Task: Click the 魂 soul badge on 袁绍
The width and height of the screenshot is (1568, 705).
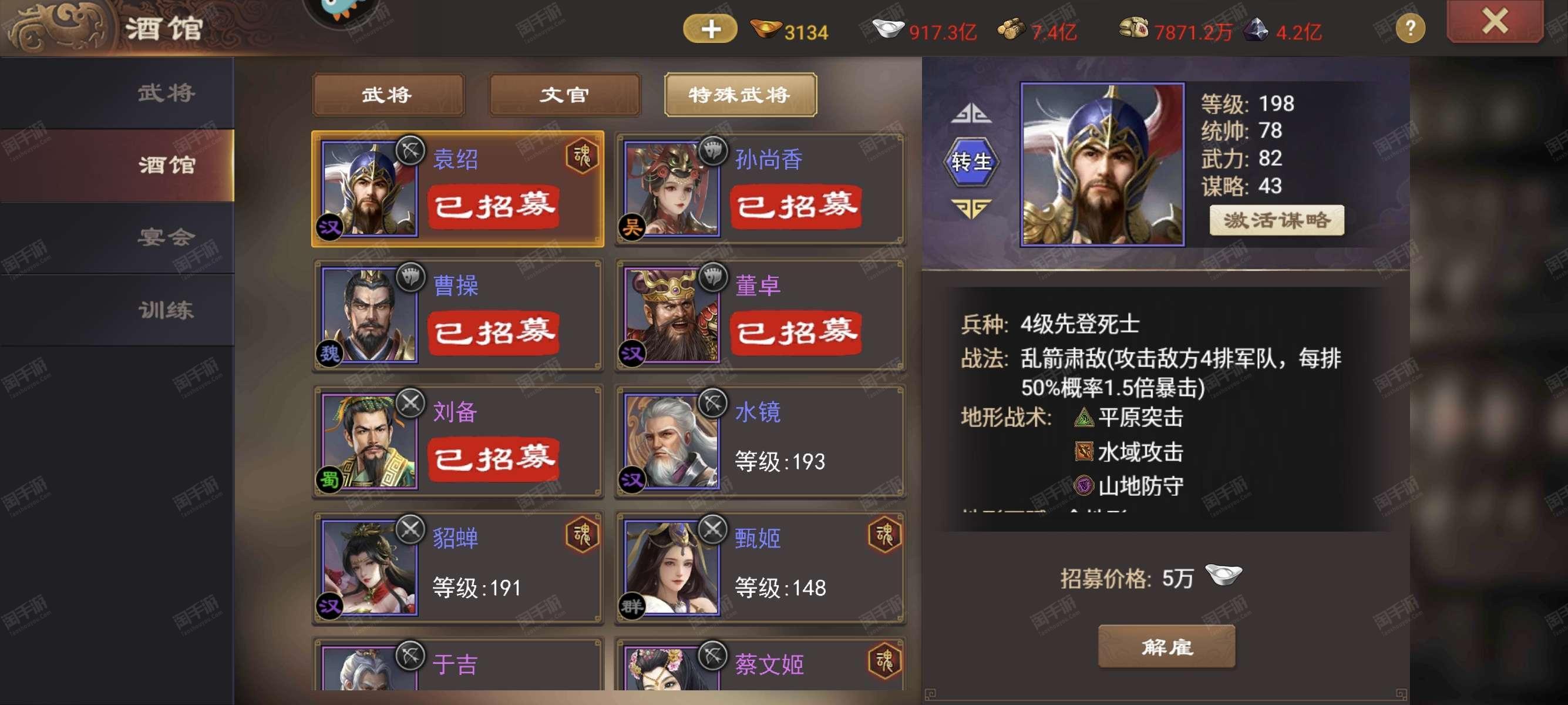Action: (x=582, y=156)
